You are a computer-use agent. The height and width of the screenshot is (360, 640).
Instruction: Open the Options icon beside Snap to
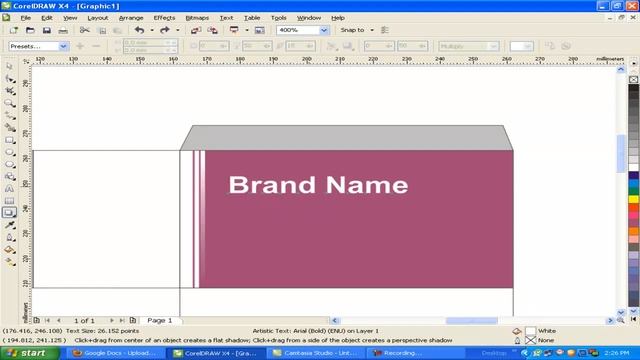384,30
